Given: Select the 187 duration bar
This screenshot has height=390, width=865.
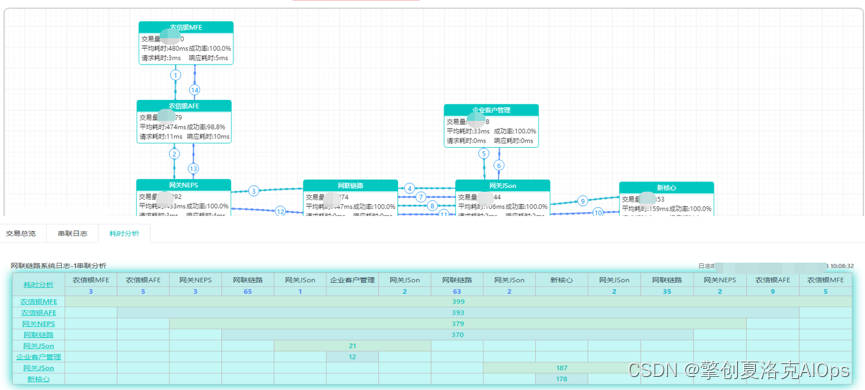Looking at the screenshot, I should [x=562, y=368].
